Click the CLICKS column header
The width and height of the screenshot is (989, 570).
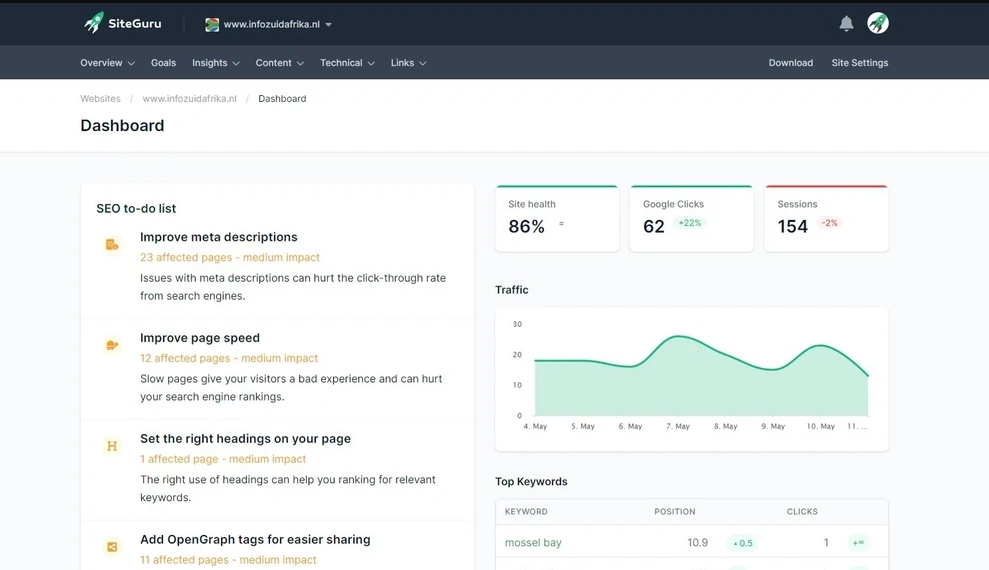click(802, 511)
